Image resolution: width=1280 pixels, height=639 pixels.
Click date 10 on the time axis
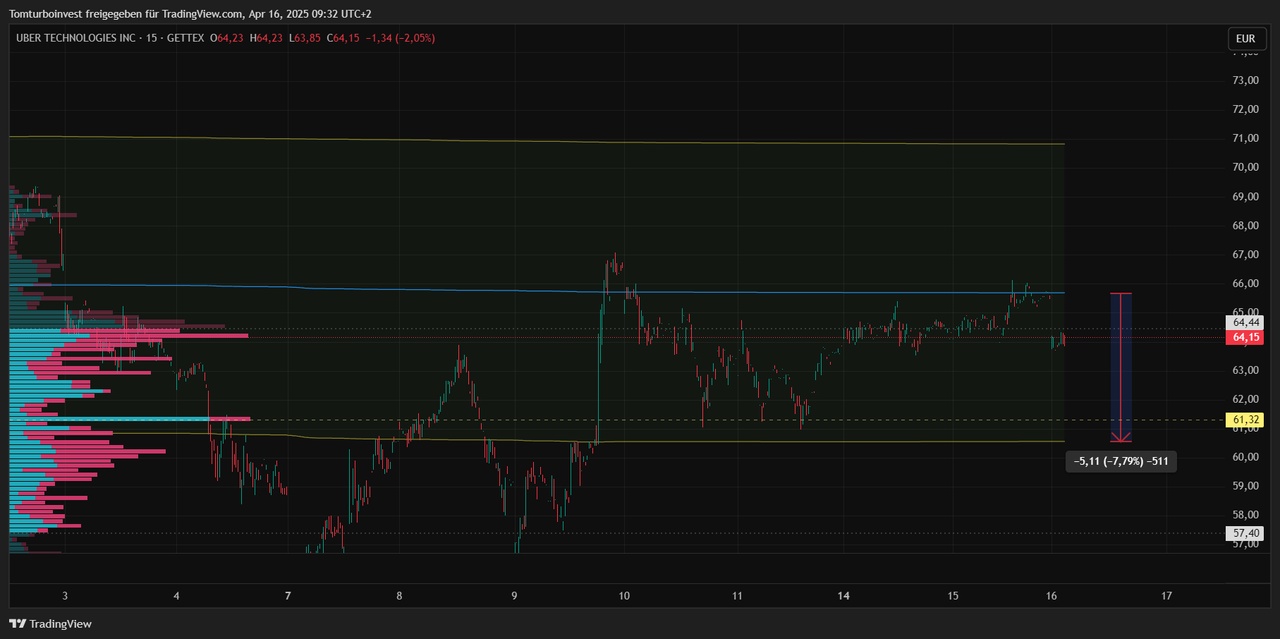(624, 596)
